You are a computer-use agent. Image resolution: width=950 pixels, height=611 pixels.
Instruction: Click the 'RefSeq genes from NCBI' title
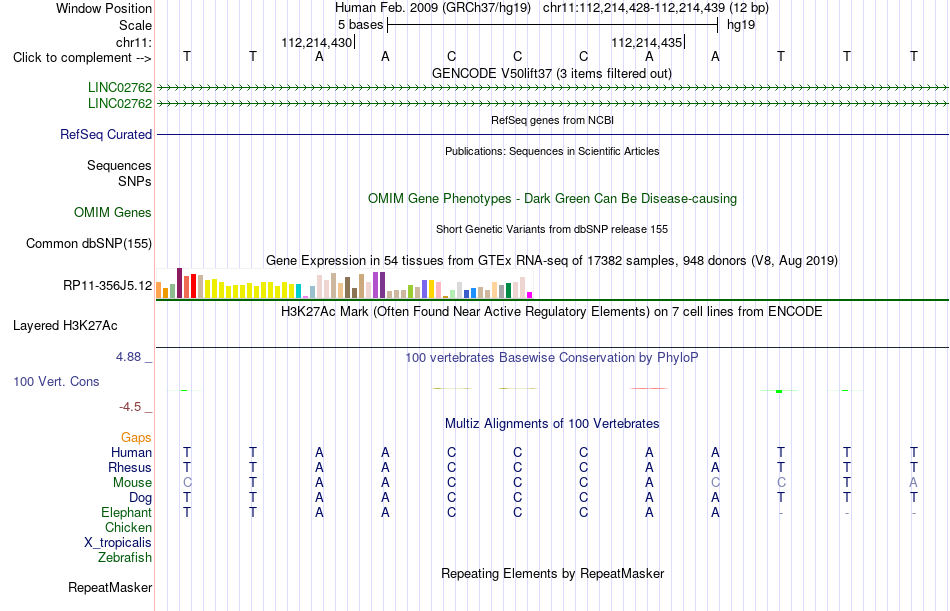point(552,120)
